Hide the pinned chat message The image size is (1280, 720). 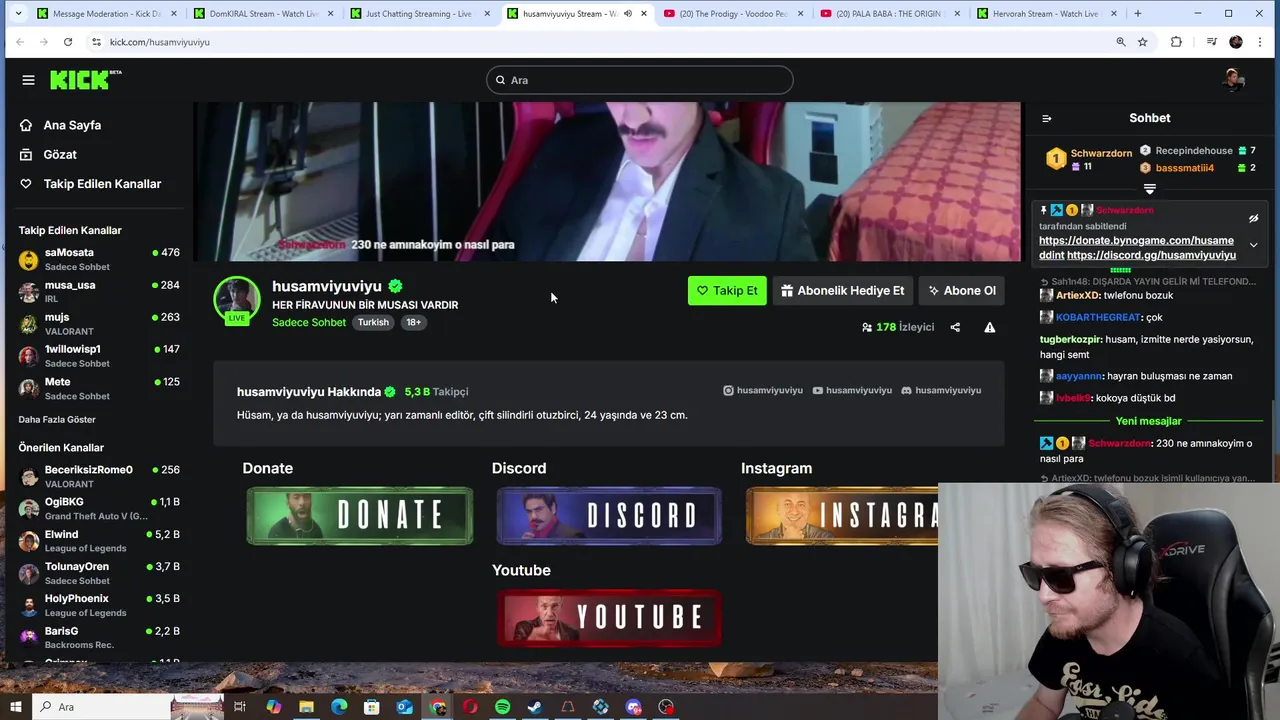[x=1253, y=218]
